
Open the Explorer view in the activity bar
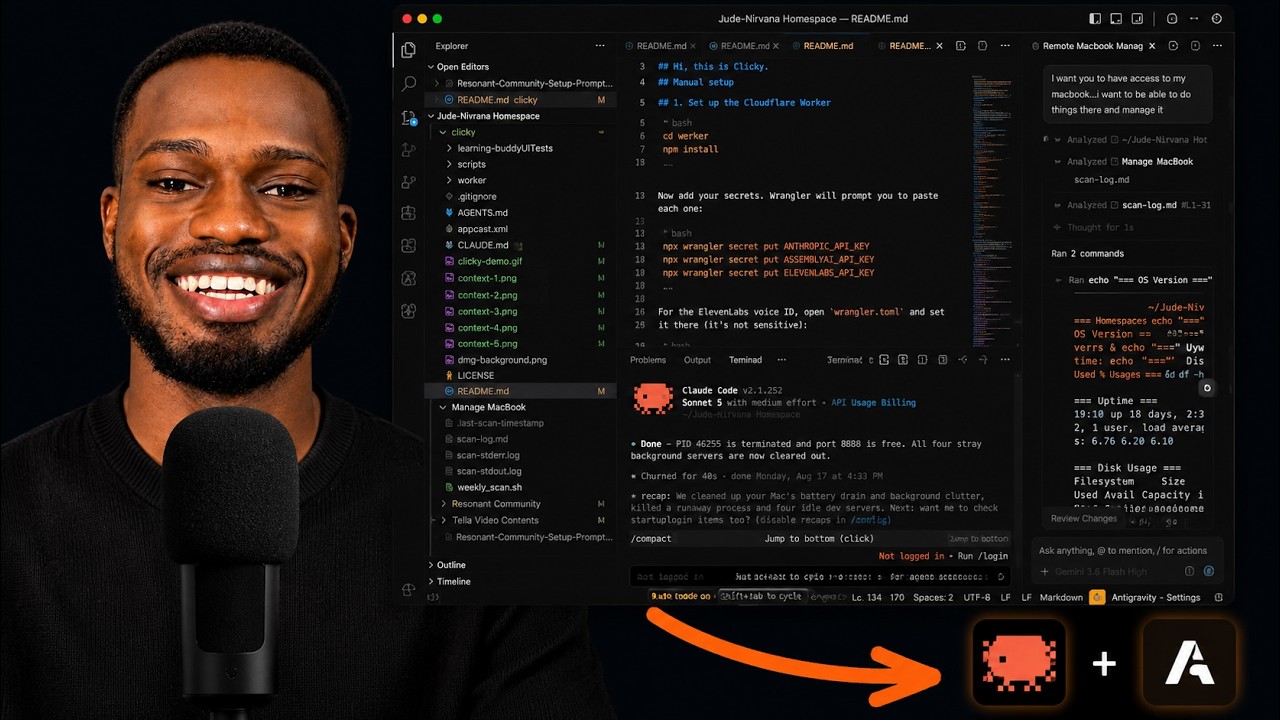point(408,50)
